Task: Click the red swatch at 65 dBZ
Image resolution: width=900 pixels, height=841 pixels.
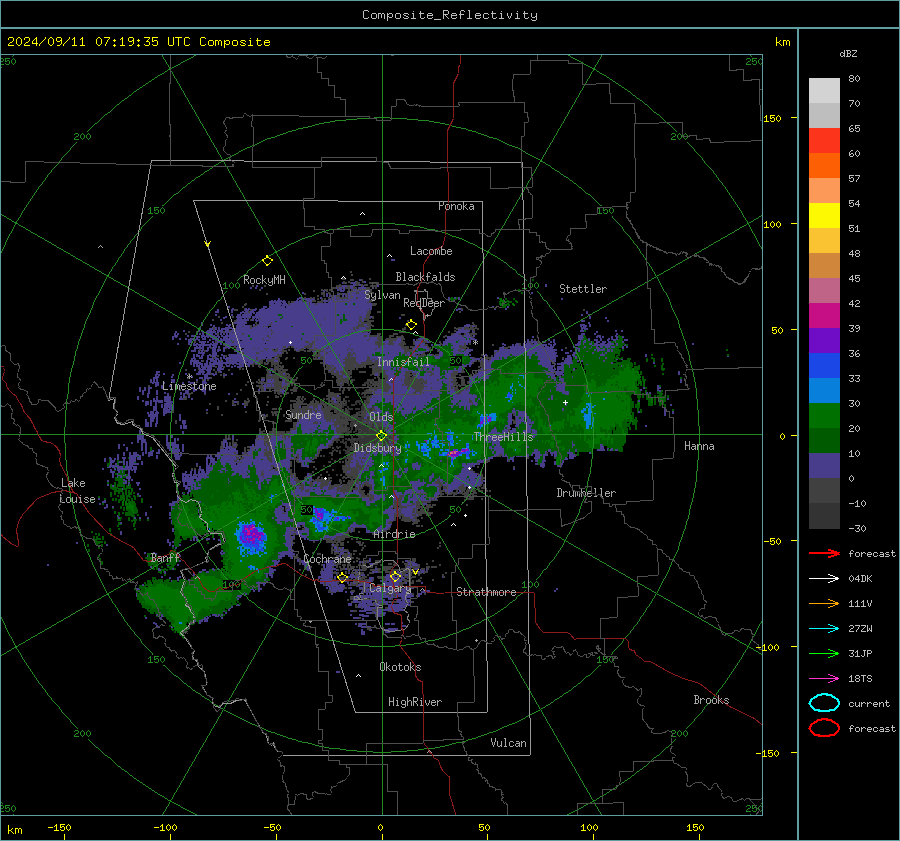Action: (824, 141)
